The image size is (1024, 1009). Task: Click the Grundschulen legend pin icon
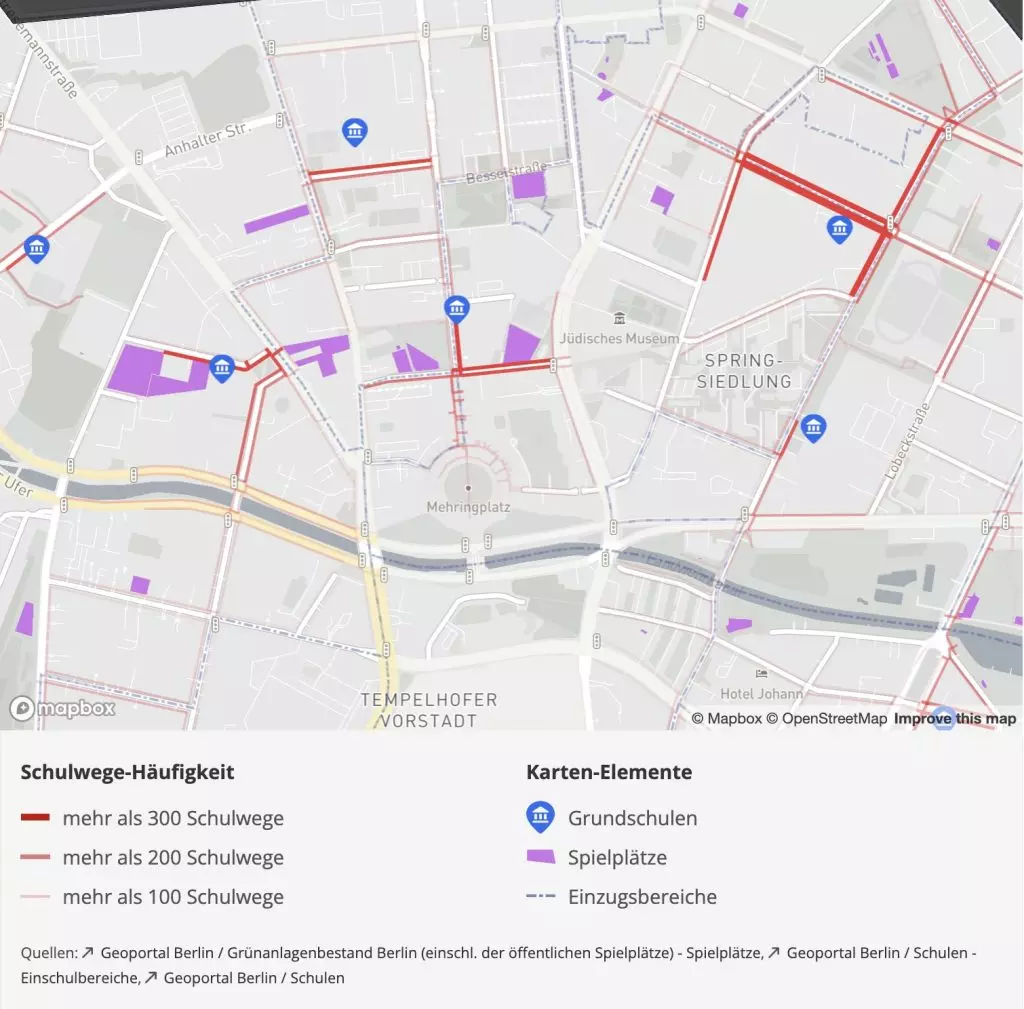pyautogui.click(x=540, y=817)
